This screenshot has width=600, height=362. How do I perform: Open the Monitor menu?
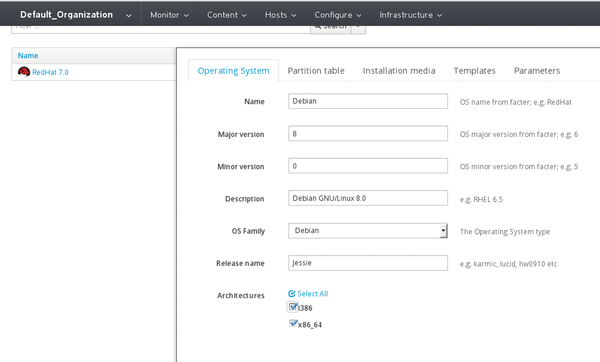[x=169, y=15]
